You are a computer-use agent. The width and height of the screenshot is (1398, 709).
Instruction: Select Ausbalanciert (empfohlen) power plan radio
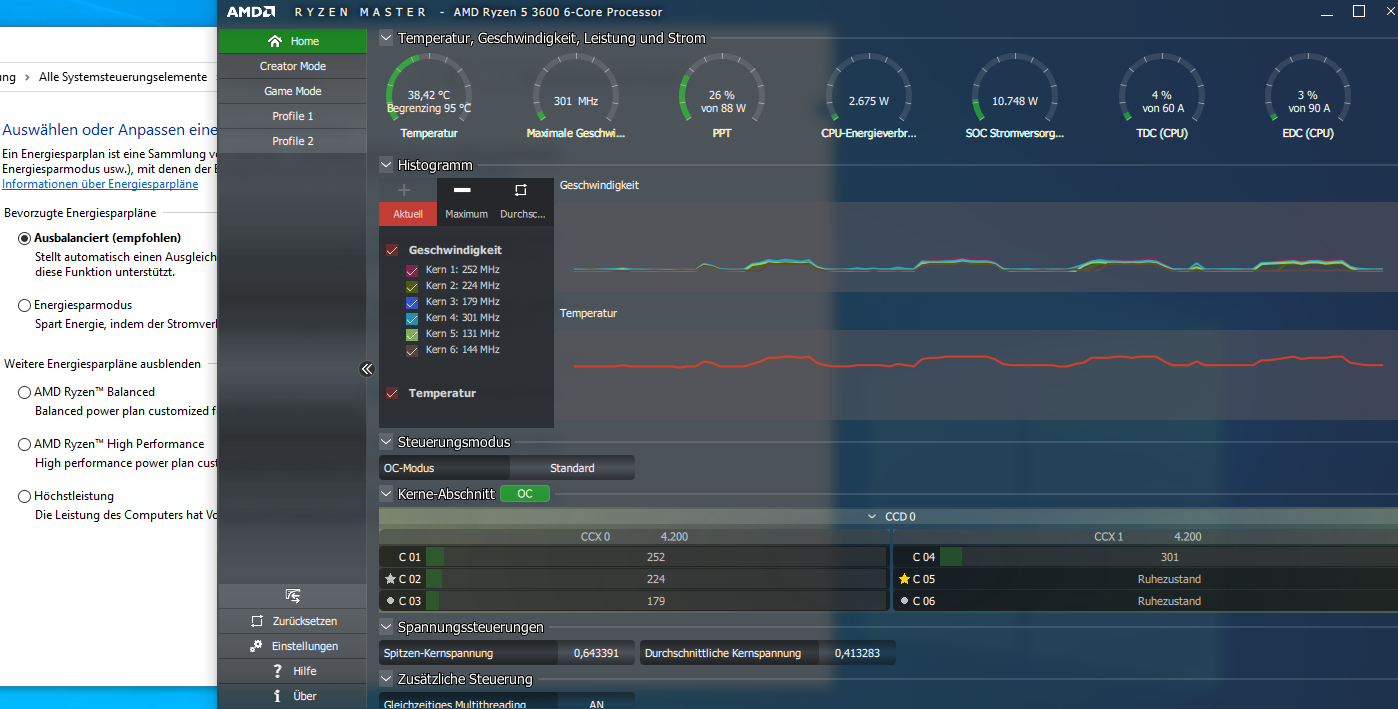24,238
